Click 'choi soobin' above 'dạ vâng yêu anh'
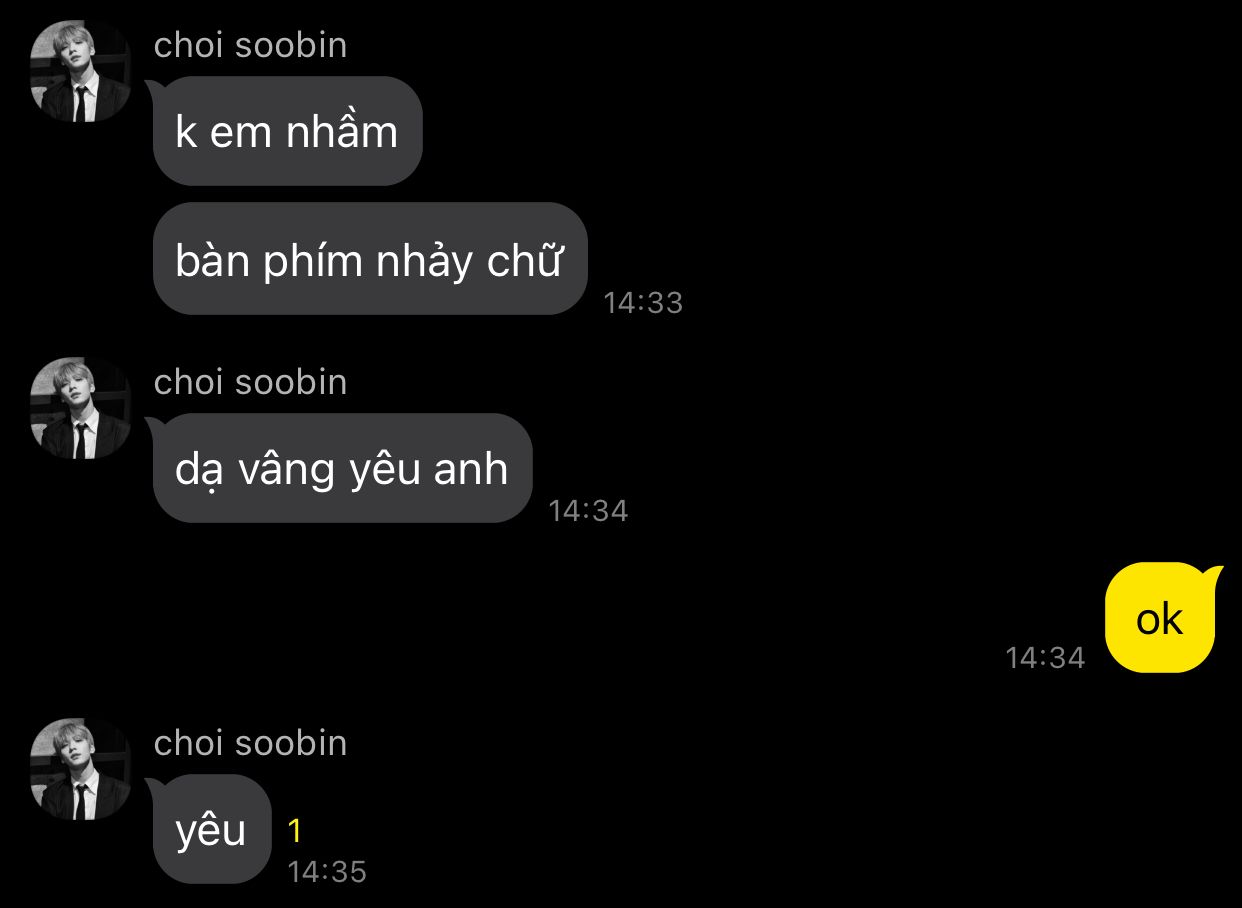This screenshot has width=1242, height=908. [250, 382]
